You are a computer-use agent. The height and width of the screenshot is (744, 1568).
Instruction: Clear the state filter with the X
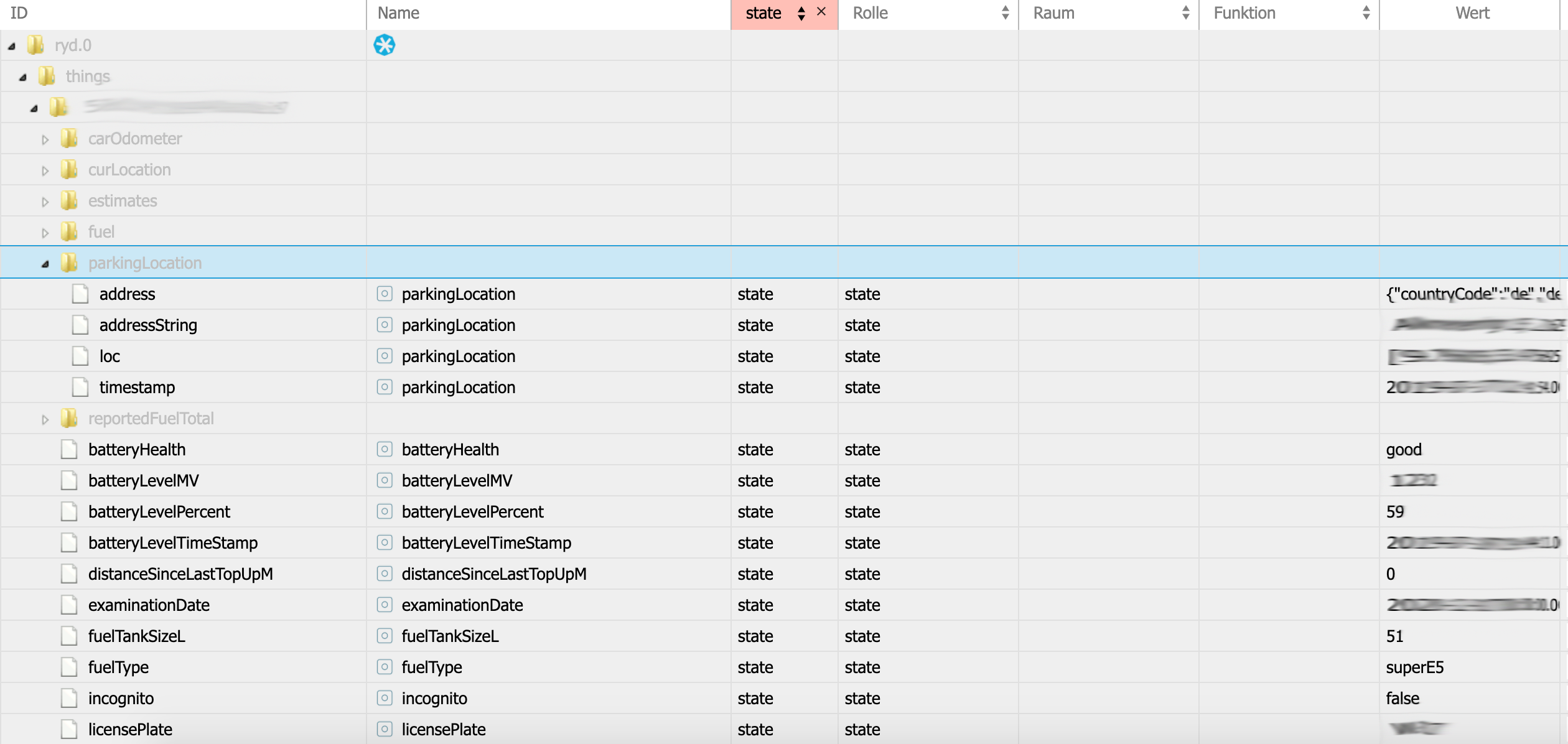[x=821, y=12]
